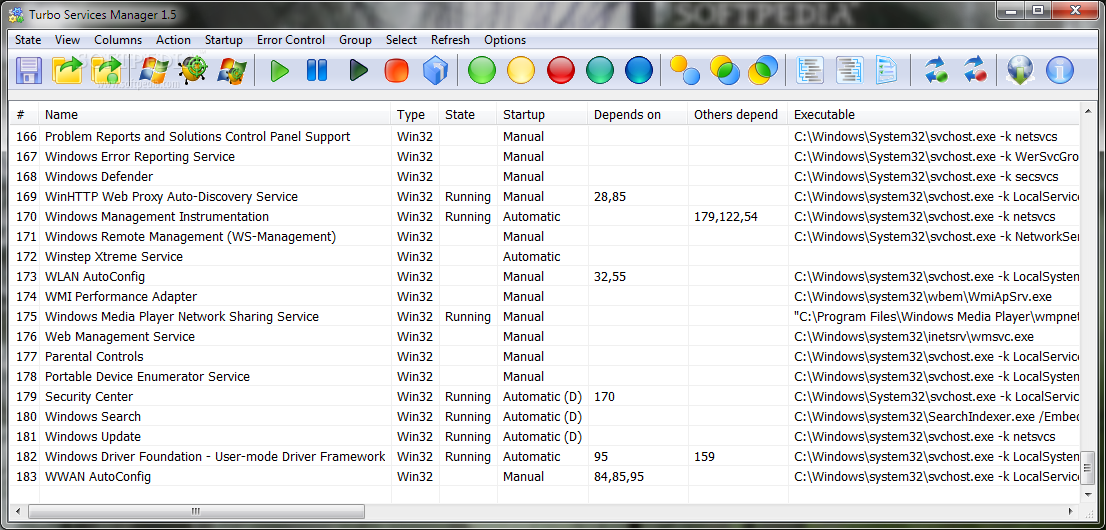The image size is (1106, 530).
Task: Click the gray list lines icon
Action: pyautogui.click(x=849, y=70)
